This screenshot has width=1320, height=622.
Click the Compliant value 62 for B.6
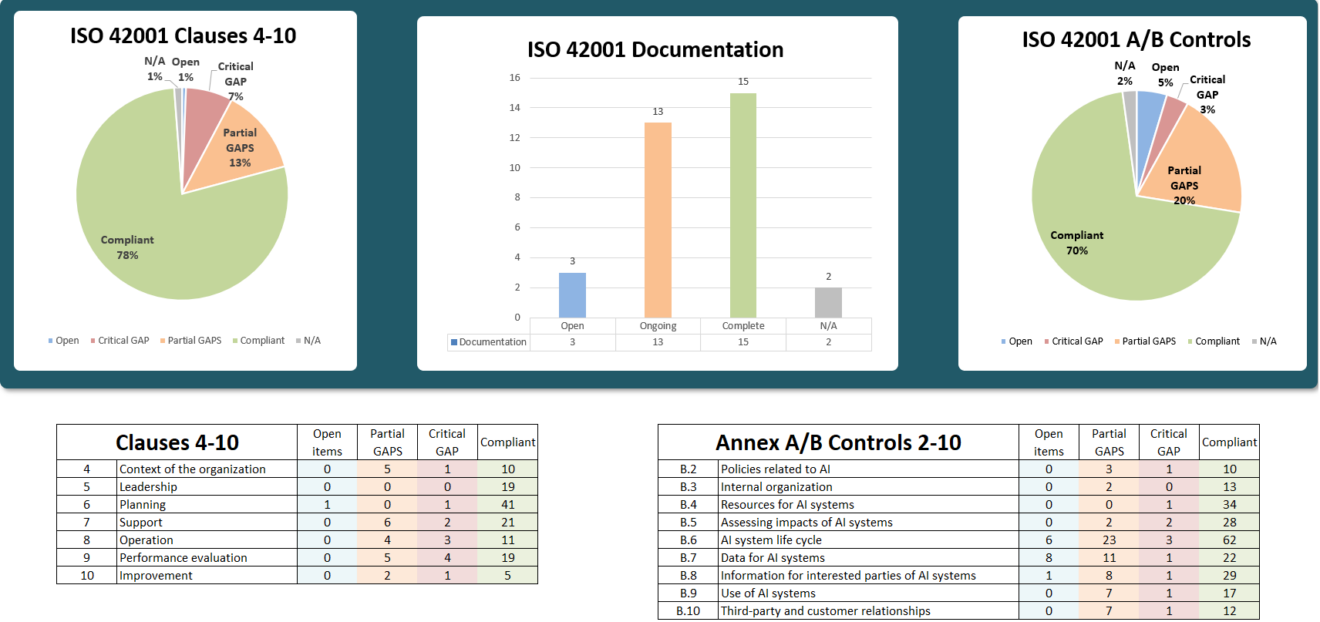1229,540
